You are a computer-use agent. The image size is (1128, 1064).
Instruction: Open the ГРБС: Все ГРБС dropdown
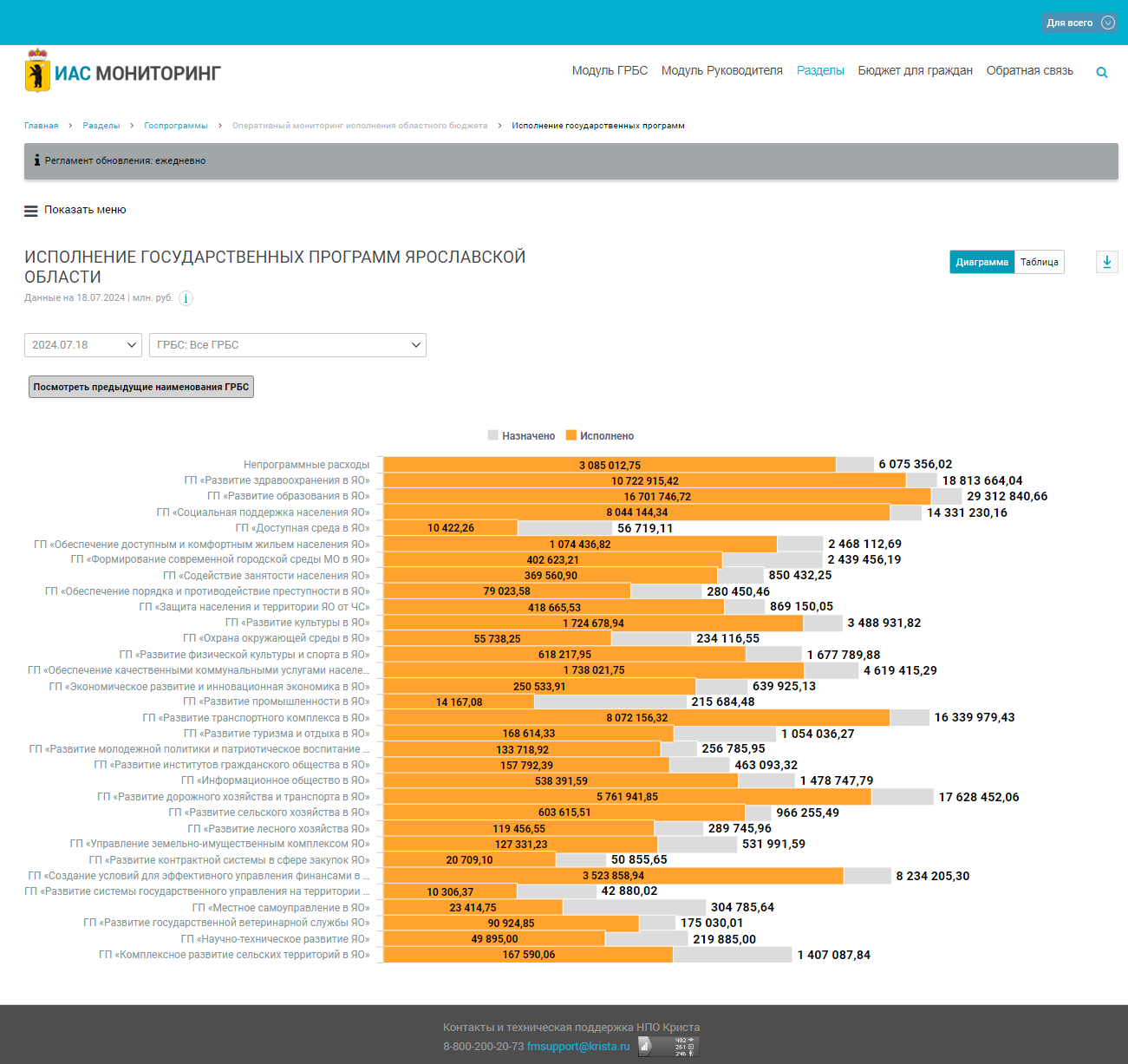tap(288, 345)
